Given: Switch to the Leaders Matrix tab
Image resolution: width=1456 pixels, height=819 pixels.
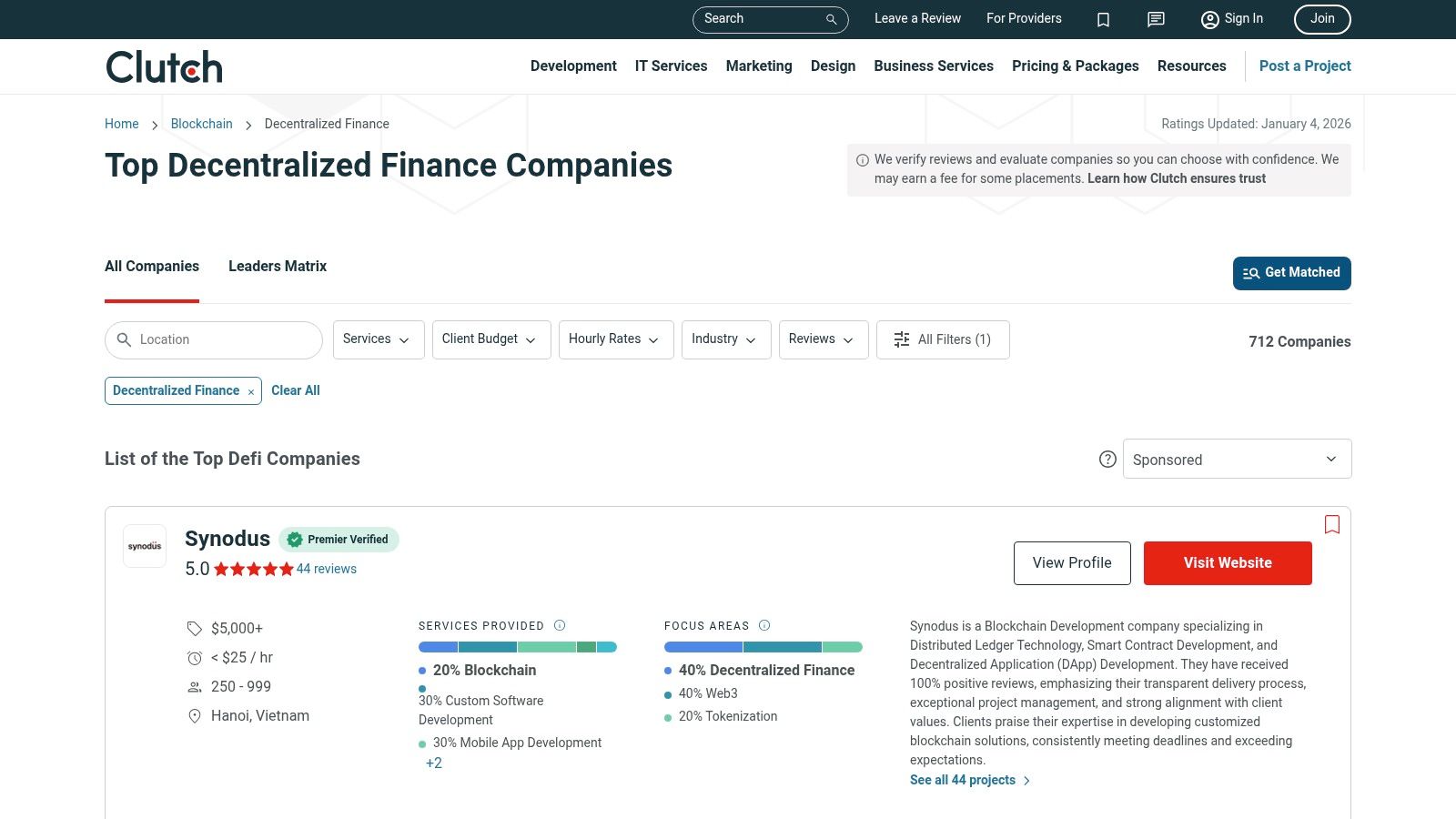Looking at the screenshot, I should [x=278, y=267].
